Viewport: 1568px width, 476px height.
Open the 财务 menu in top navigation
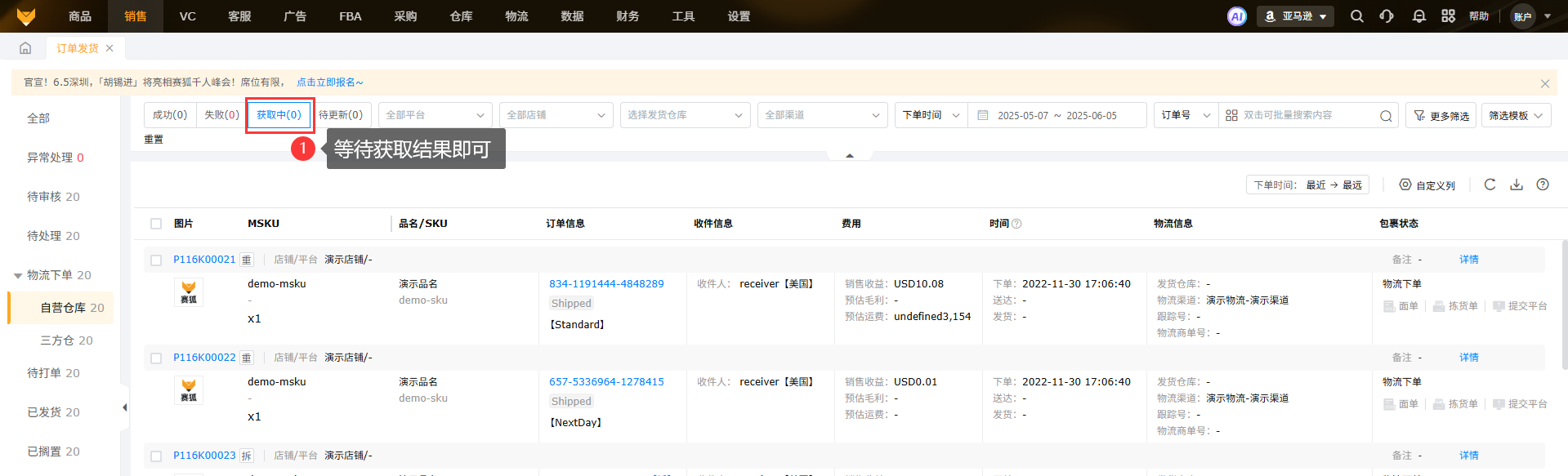point(628,16)
